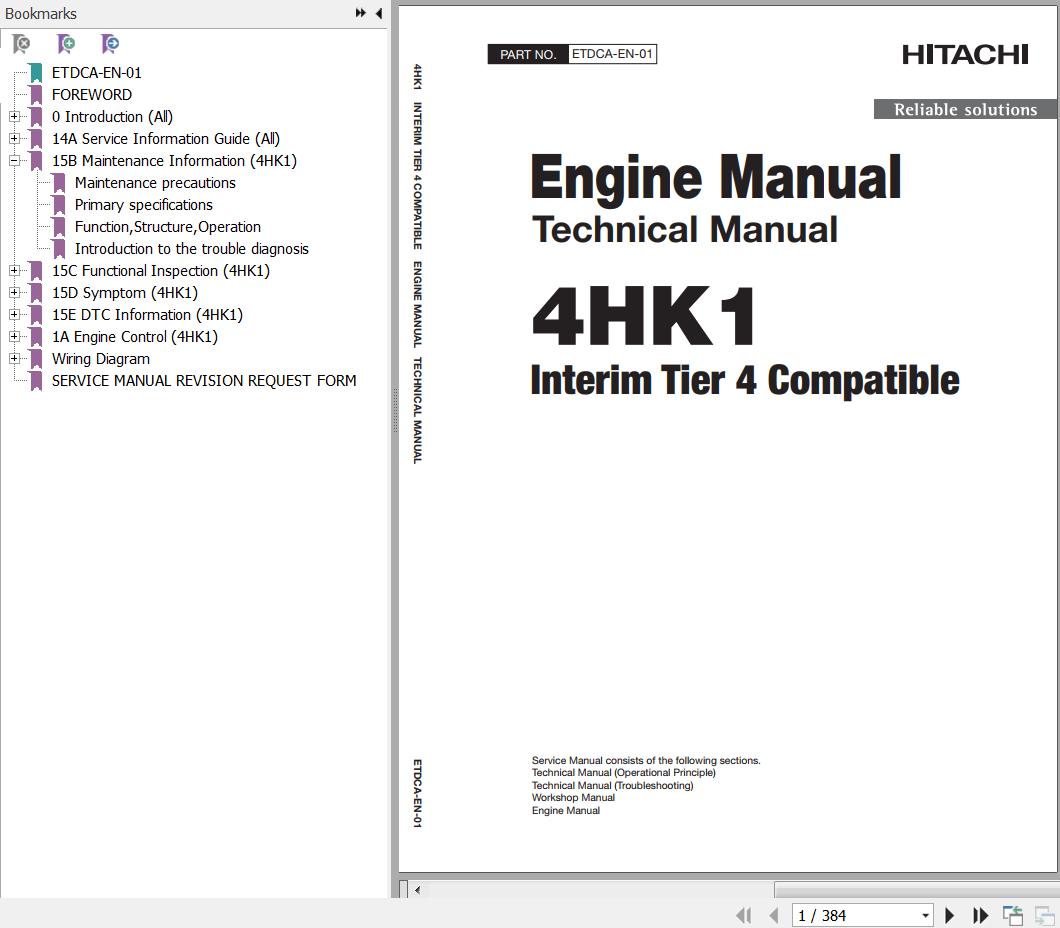The image size is (1060, 928).
Task: Open SERVICE MANUAL REVISION REQUEST FORM bookmark
Action: point(204,381)
